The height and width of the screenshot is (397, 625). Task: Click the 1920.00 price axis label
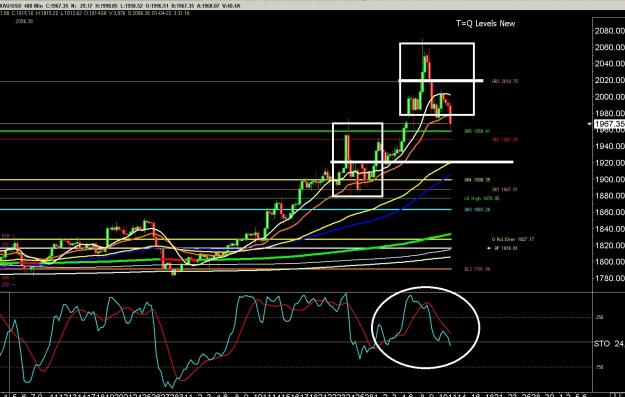pyautogui.click(x=609, y=163)
